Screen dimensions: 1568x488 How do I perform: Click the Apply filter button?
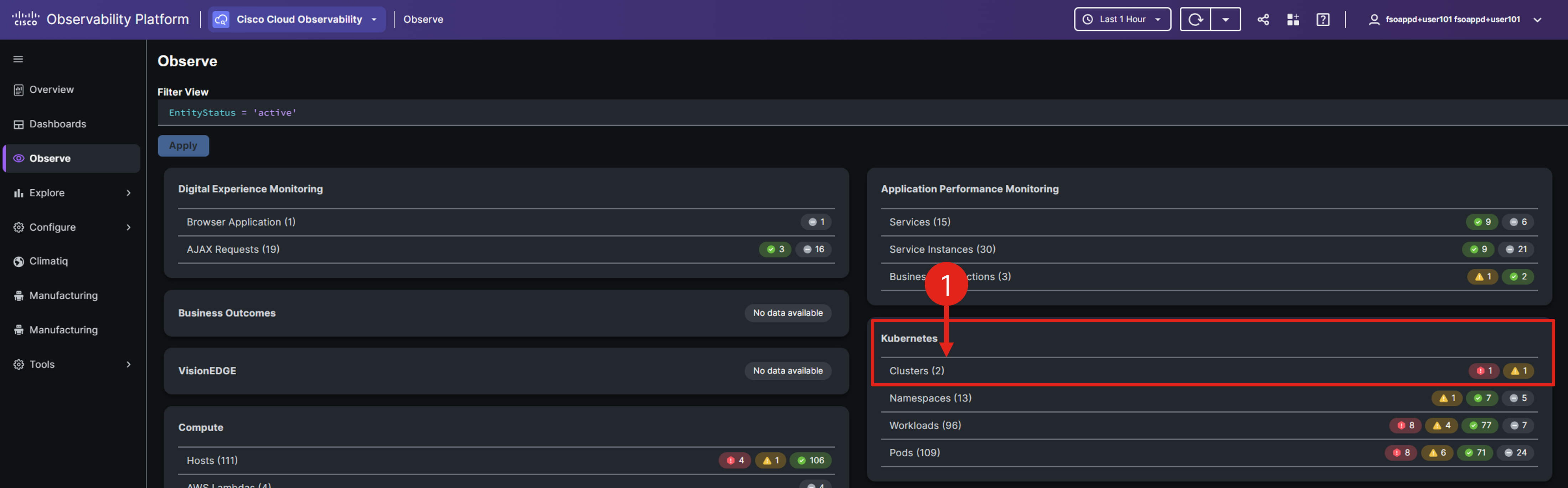click(183, 145)
